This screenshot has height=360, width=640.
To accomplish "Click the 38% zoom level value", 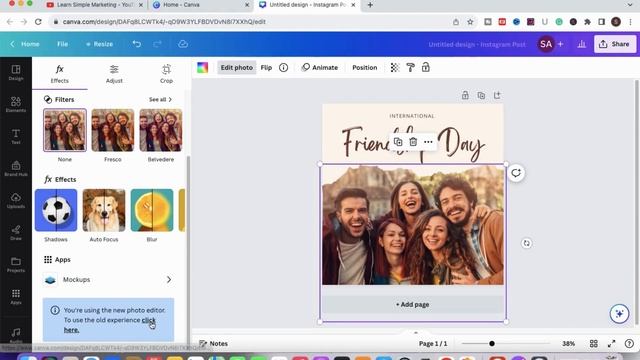I will (x=568, y=344).
